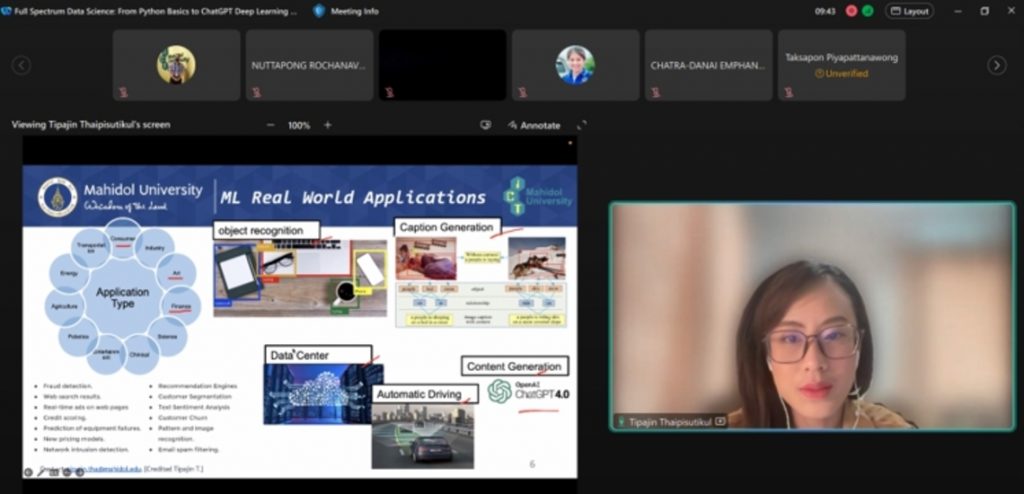The image size is (1024, 494).
Task: Click Tipajin Thaipisutikul's video feed
Action: [811, 316]
